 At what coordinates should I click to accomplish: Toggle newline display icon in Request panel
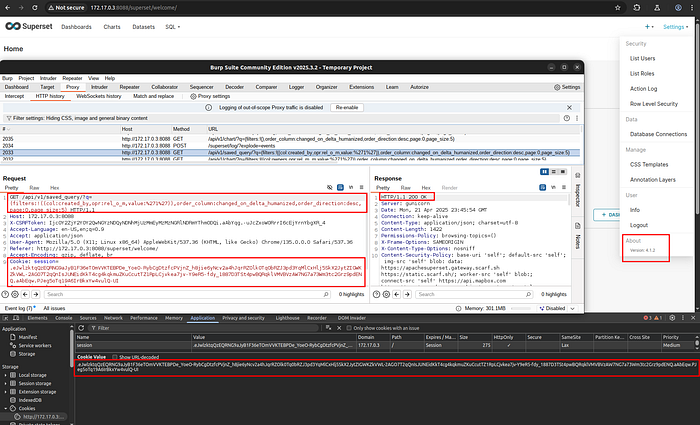click(351, 188)
